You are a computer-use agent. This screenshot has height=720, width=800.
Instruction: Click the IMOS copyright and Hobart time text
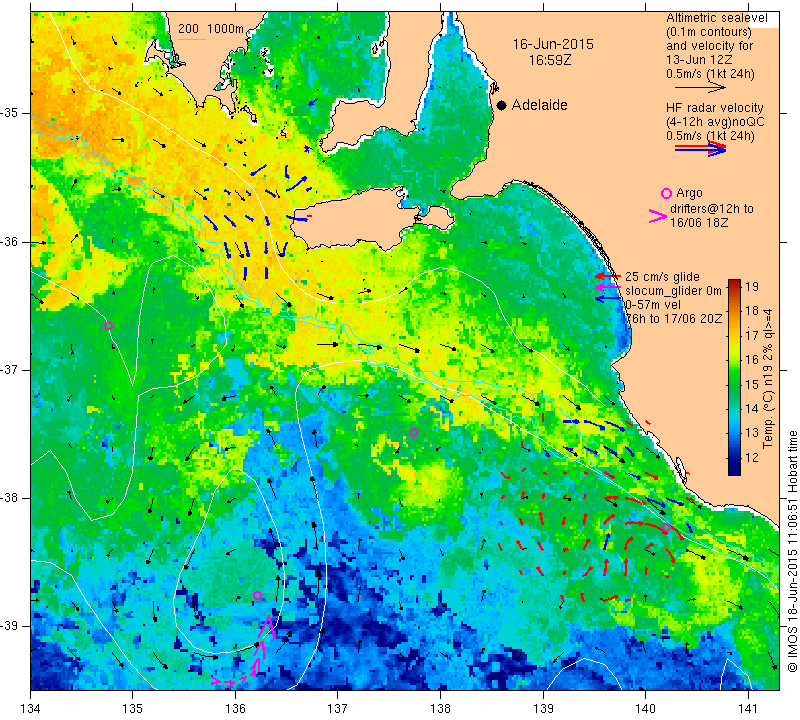(x=792, y=551)
